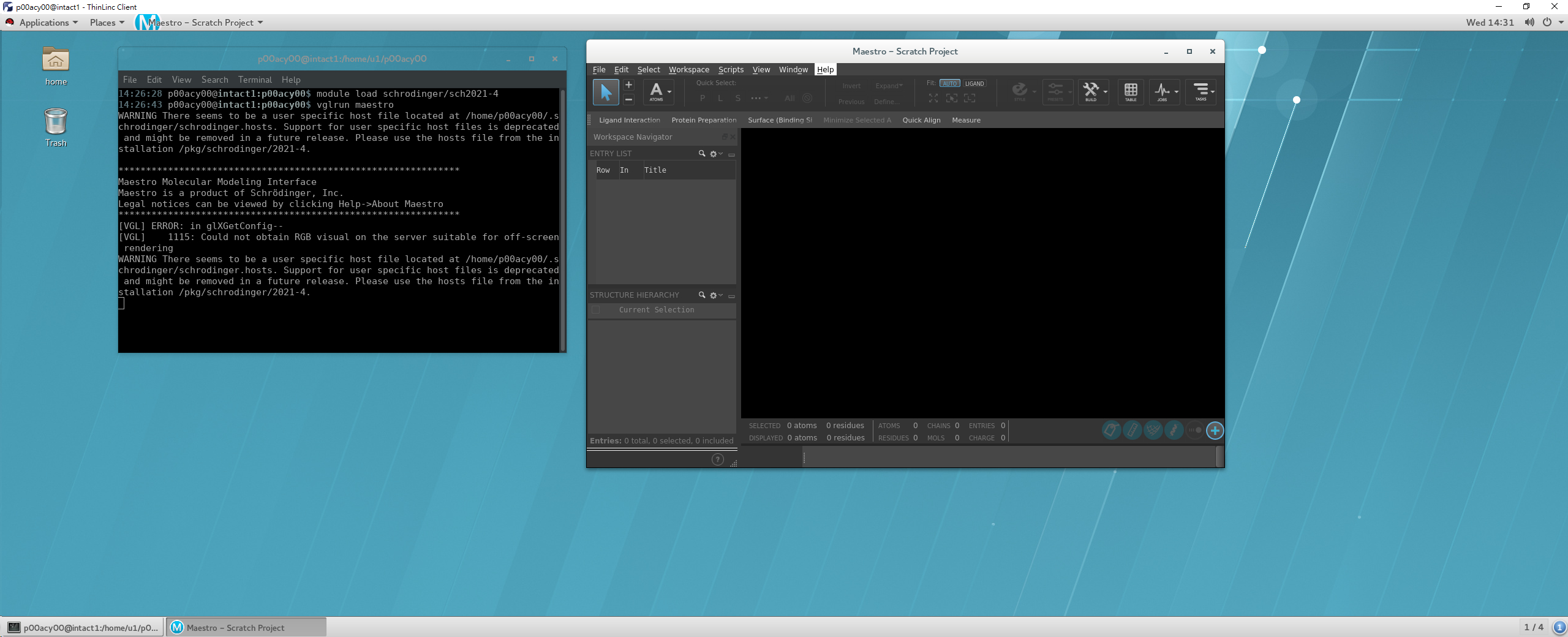Quick select Solvent with the S button
Image resolution: width=1568 pixels, height=637 pixels.
[x=738, y=98]
